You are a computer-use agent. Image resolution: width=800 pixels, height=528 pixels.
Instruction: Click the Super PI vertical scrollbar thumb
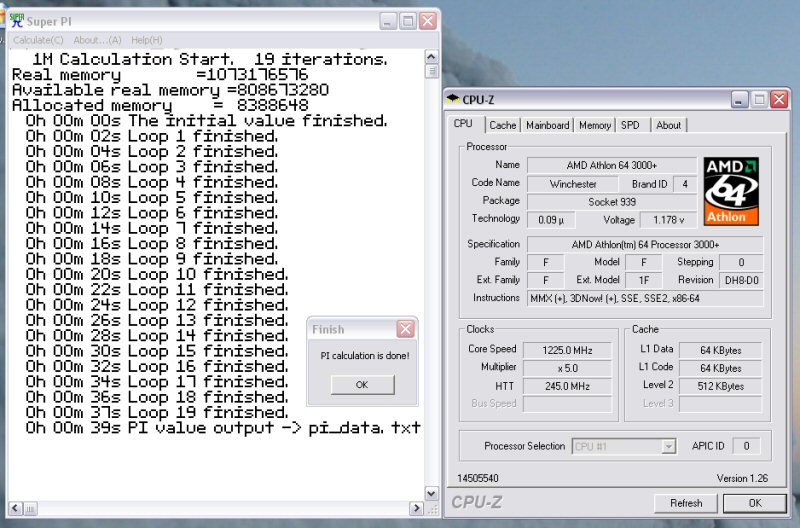tap(432, 71)
